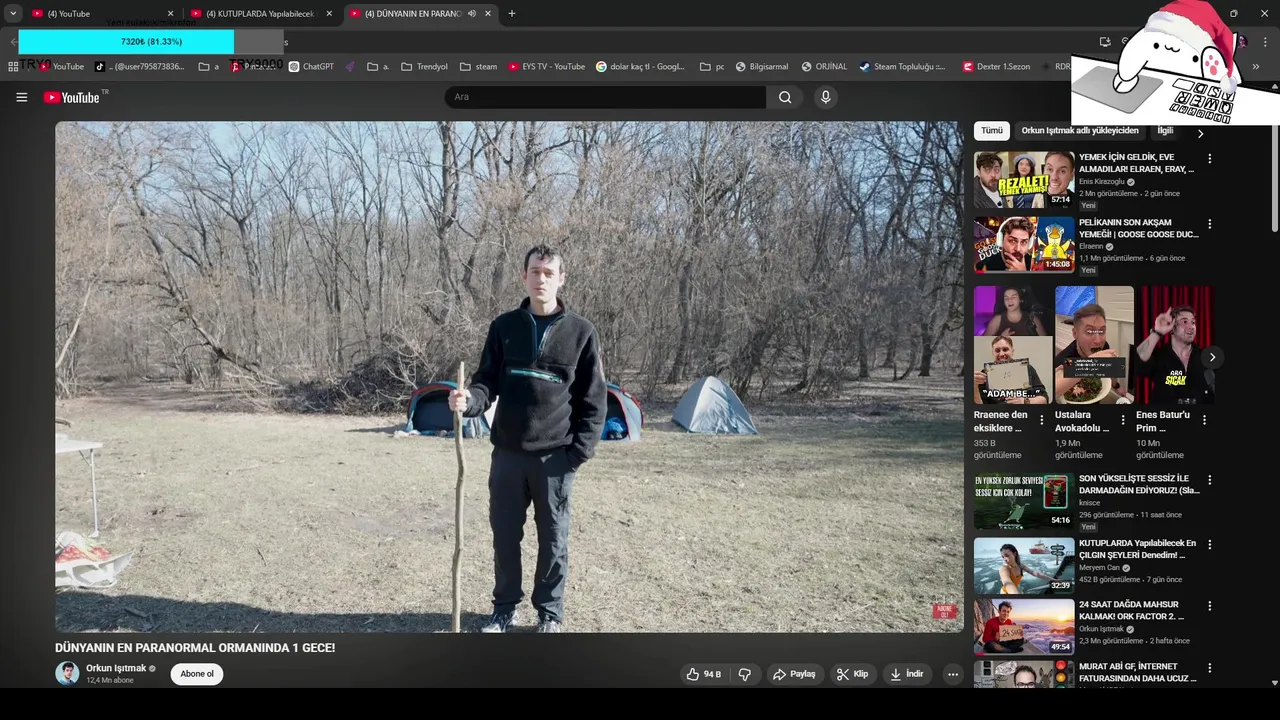Open the Steam Topluluğu bookmark
Screen dimensions: 1280x720
[x=902, y=67]
